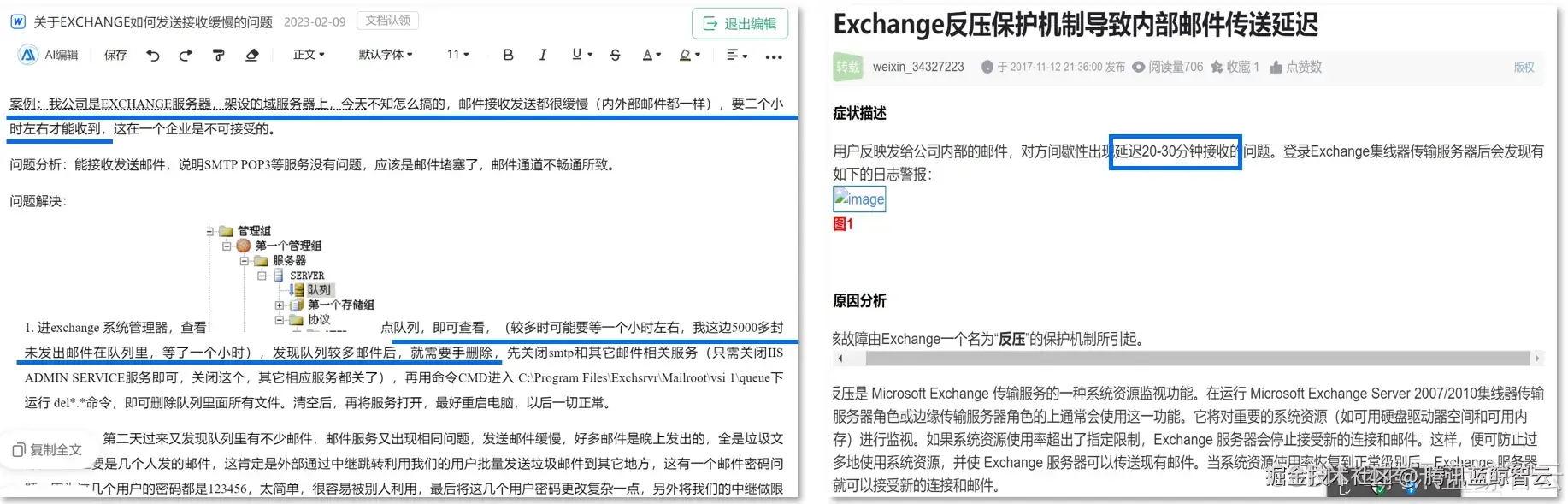This screenshot has height=504, width=1568.
Task: Toggle italic formatting
Action: pos(542,55)
